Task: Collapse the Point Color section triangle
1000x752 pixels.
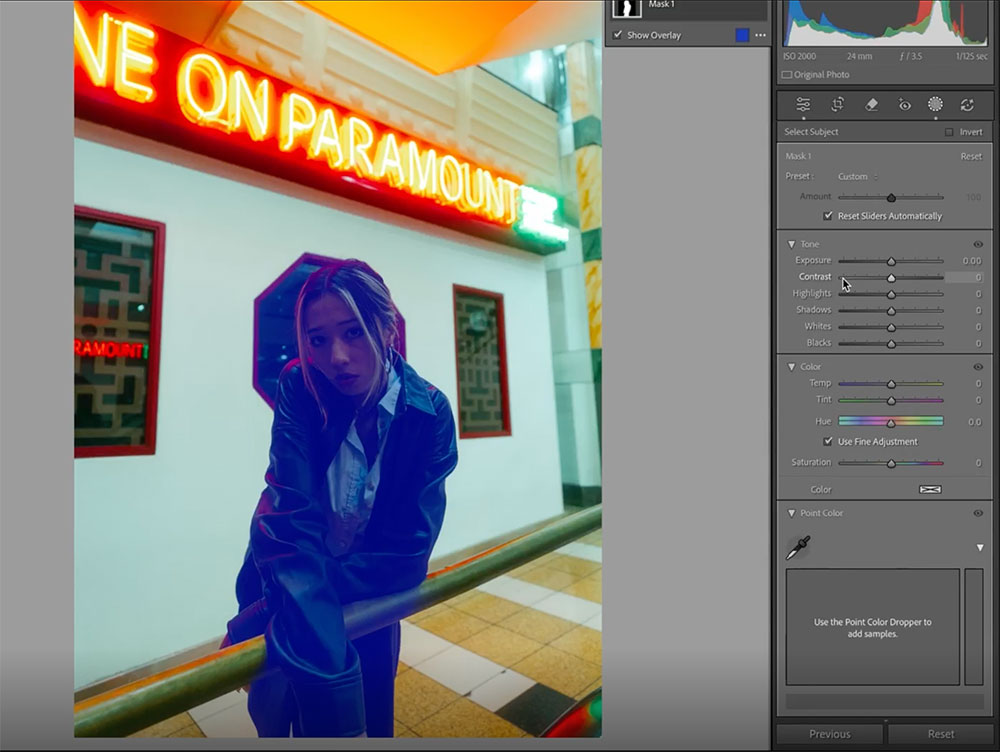Action: point(791,513)
